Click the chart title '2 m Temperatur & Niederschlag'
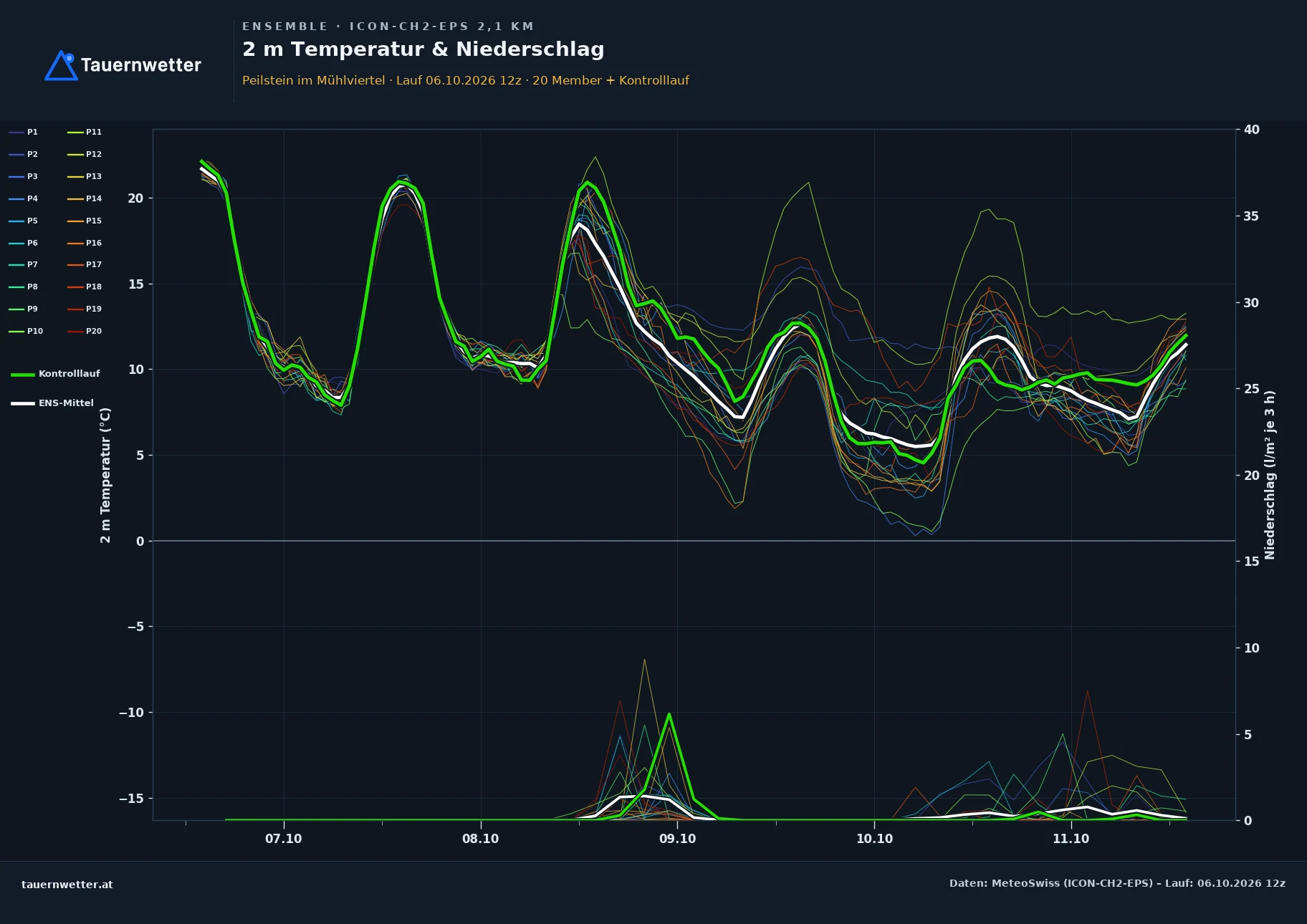 423,49
